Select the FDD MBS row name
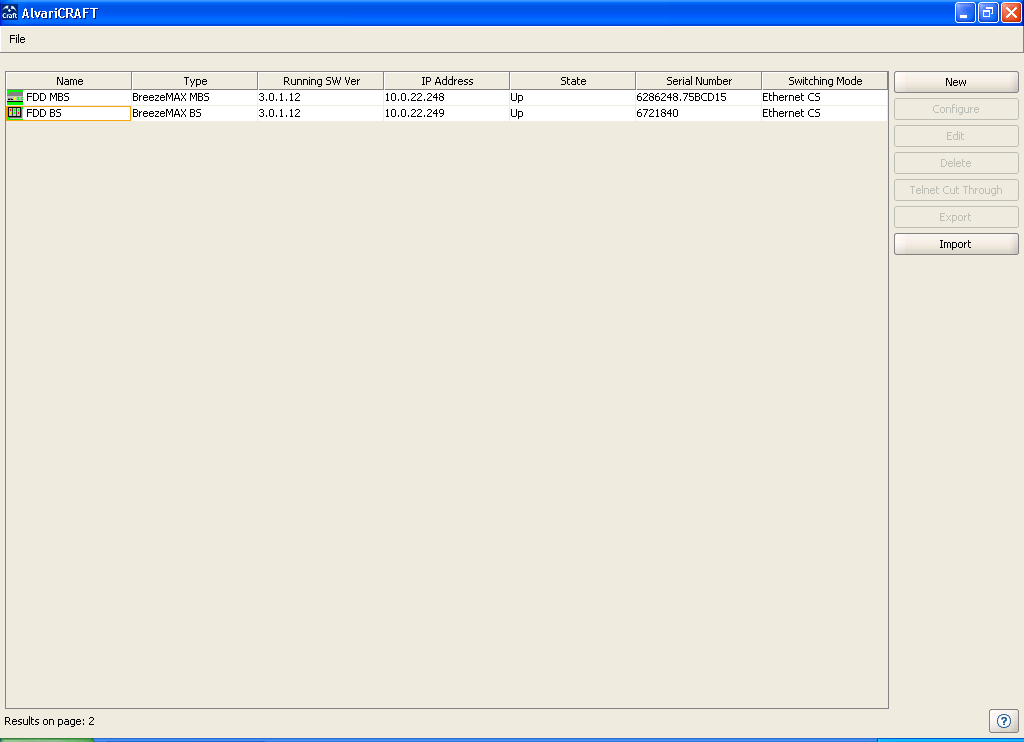1024x742 pixels. coord(48,97)
